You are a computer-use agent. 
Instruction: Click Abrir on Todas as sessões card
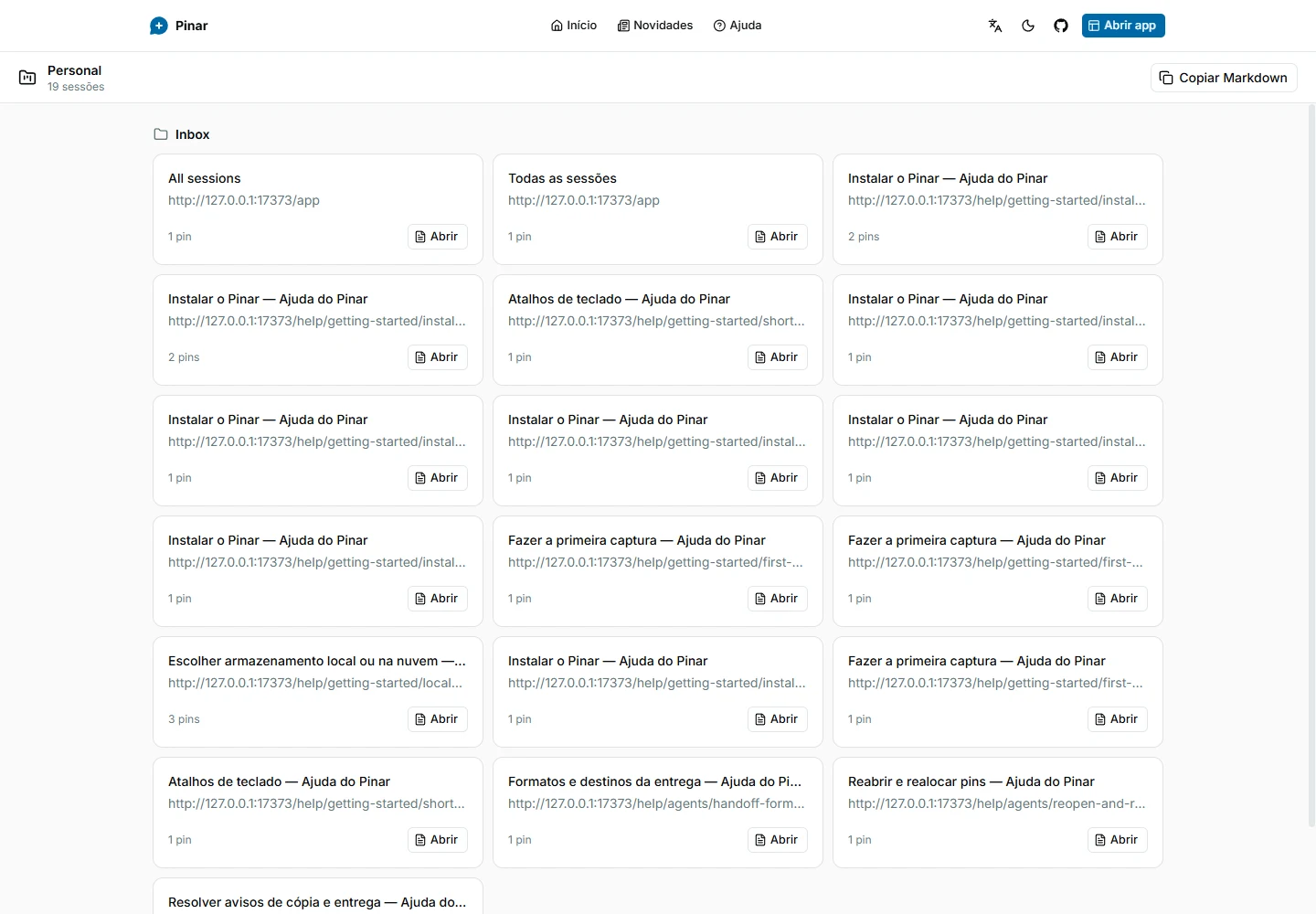click(778, 237)
